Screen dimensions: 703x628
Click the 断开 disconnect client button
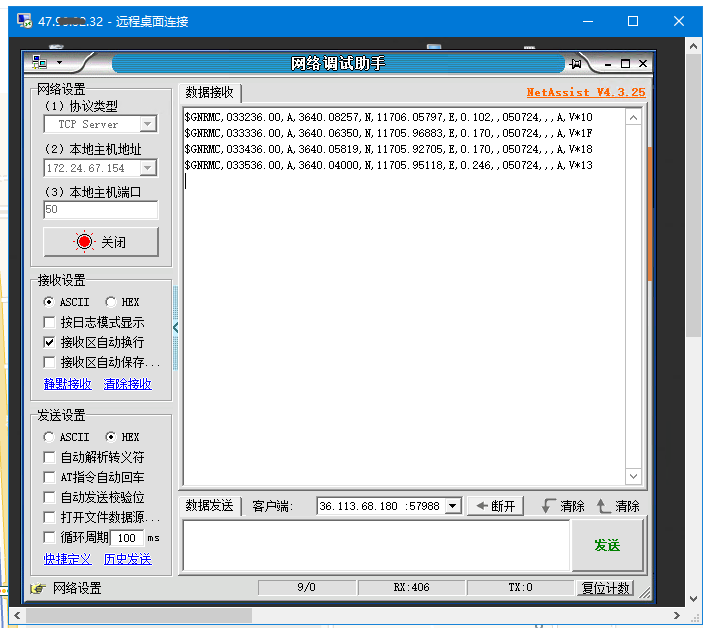495,506
